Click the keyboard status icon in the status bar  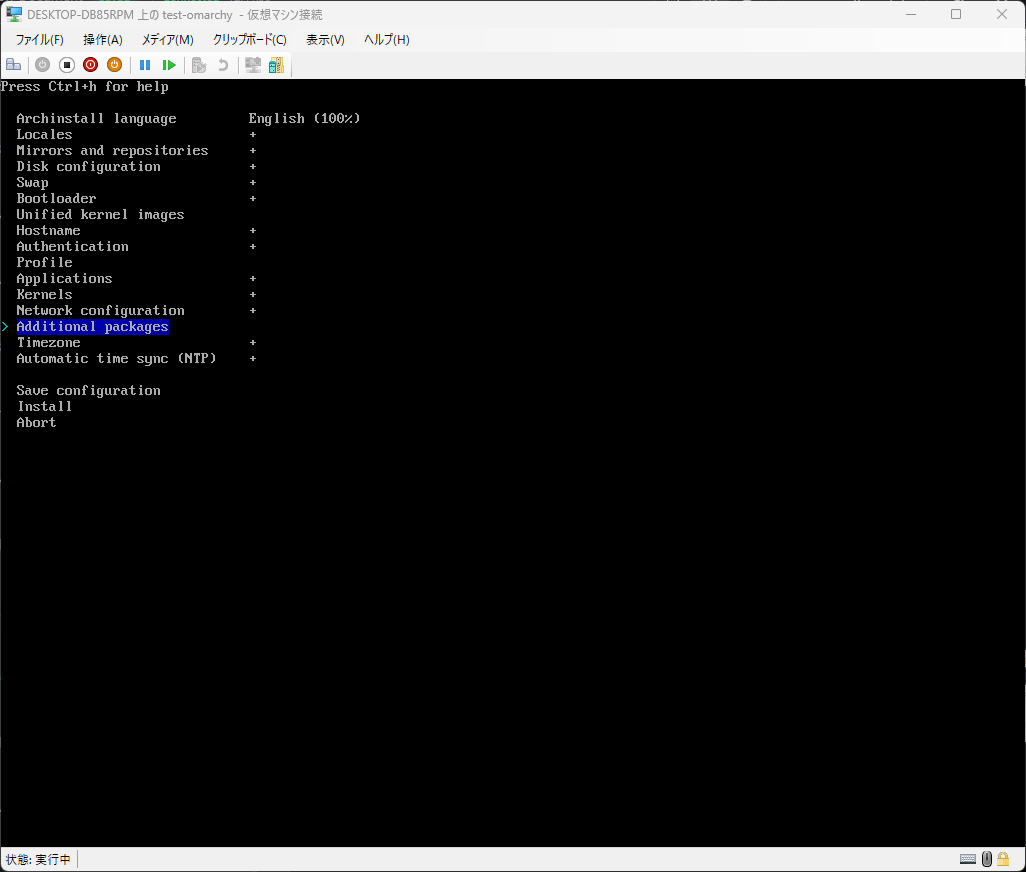coord(968,859)
